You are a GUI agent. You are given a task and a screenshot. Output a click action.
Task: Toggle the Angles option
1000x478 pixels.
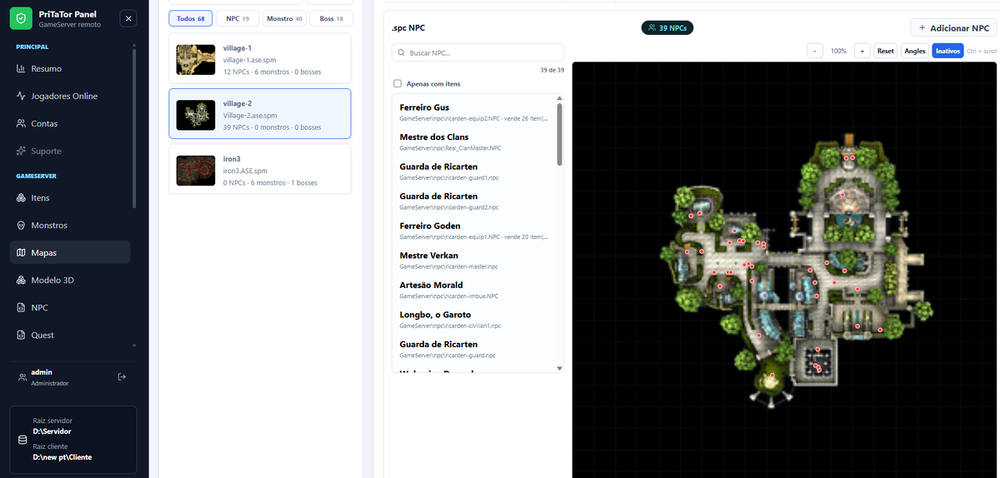[x=915, y=51]
